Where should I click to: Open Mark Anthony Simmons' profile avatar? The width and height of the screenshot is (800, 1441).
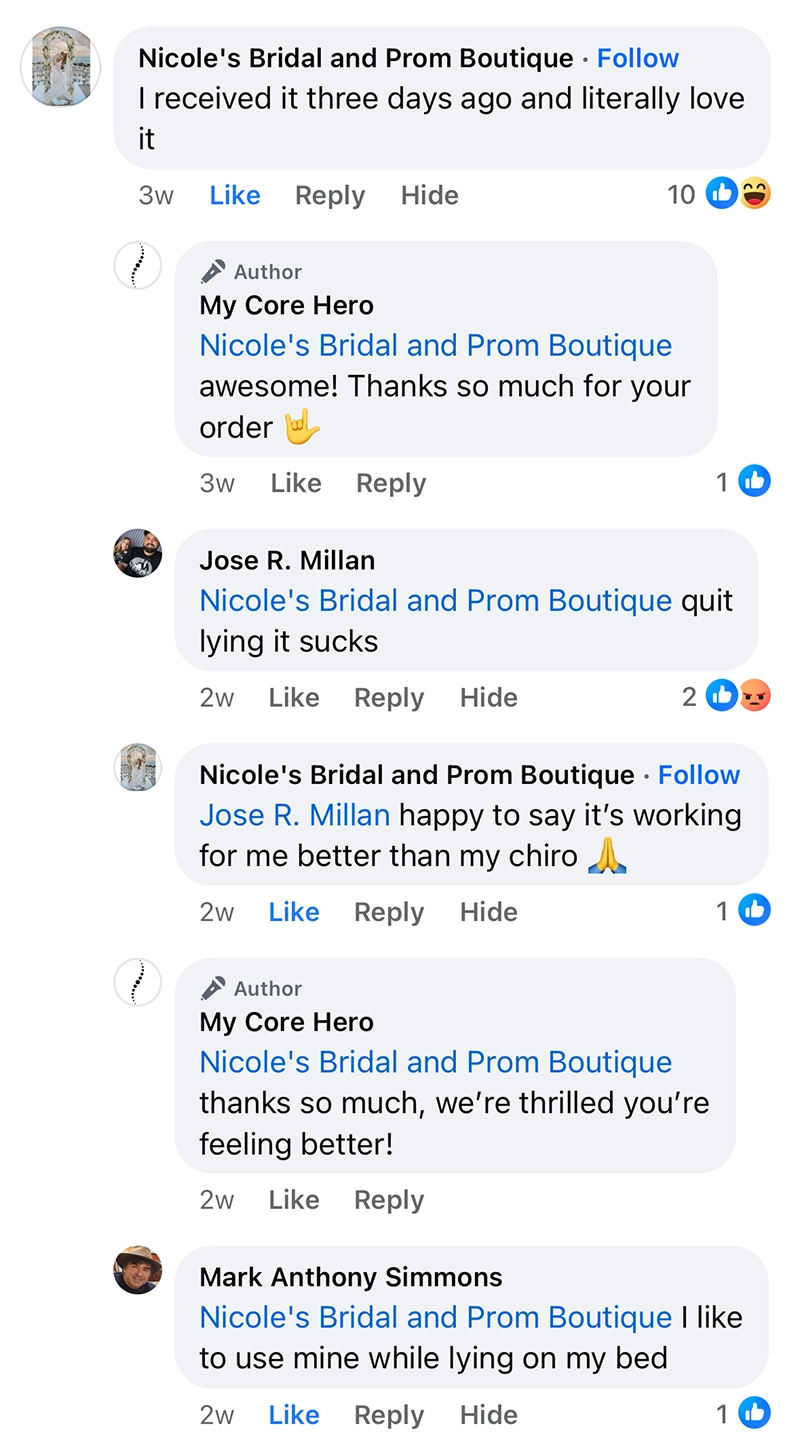pos(138,1270)
